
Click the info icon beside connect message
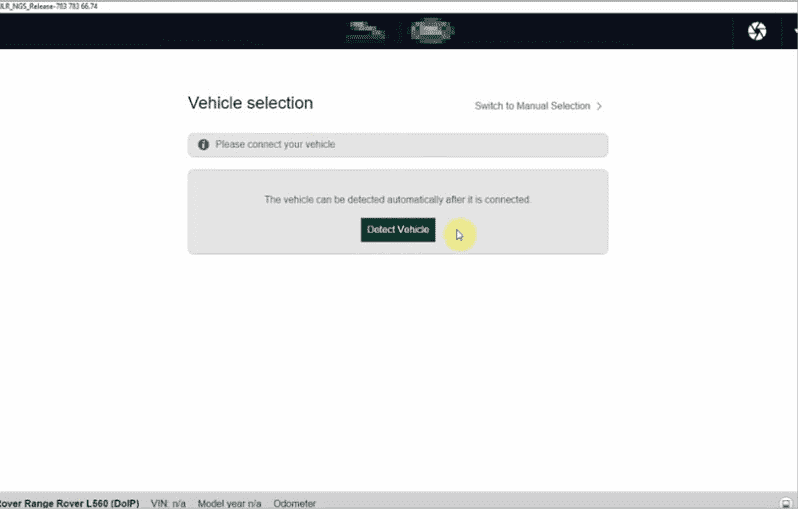[204, 145]
